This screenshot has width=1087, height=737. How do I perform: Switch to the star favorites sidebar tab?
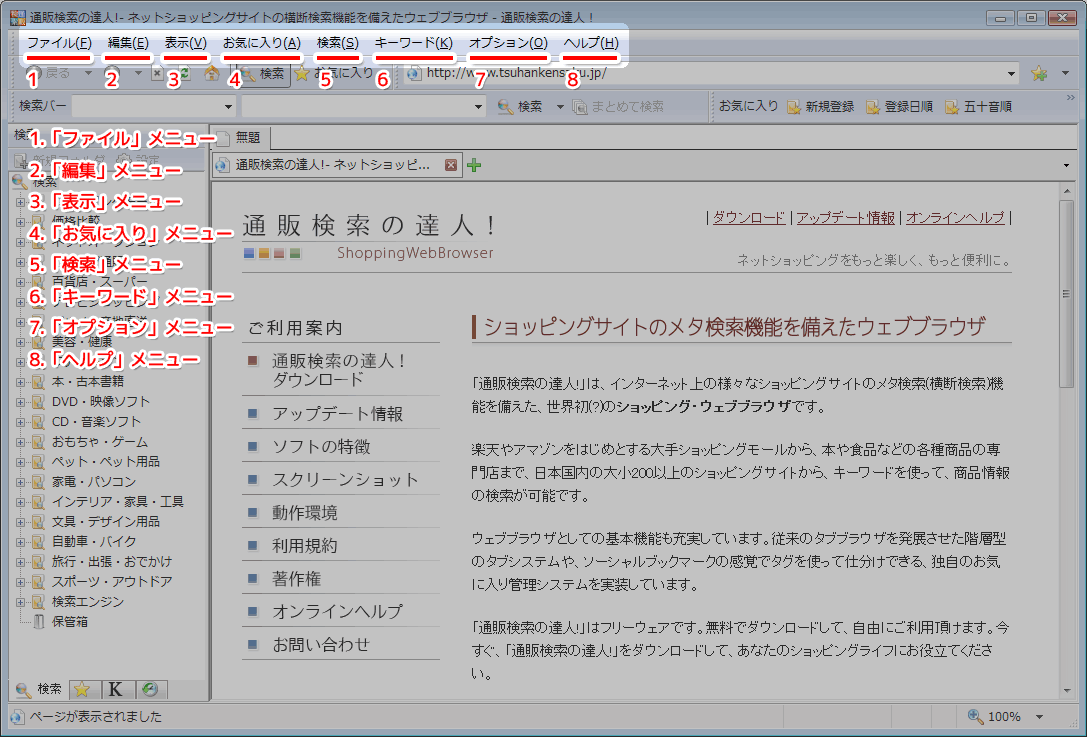82,689
